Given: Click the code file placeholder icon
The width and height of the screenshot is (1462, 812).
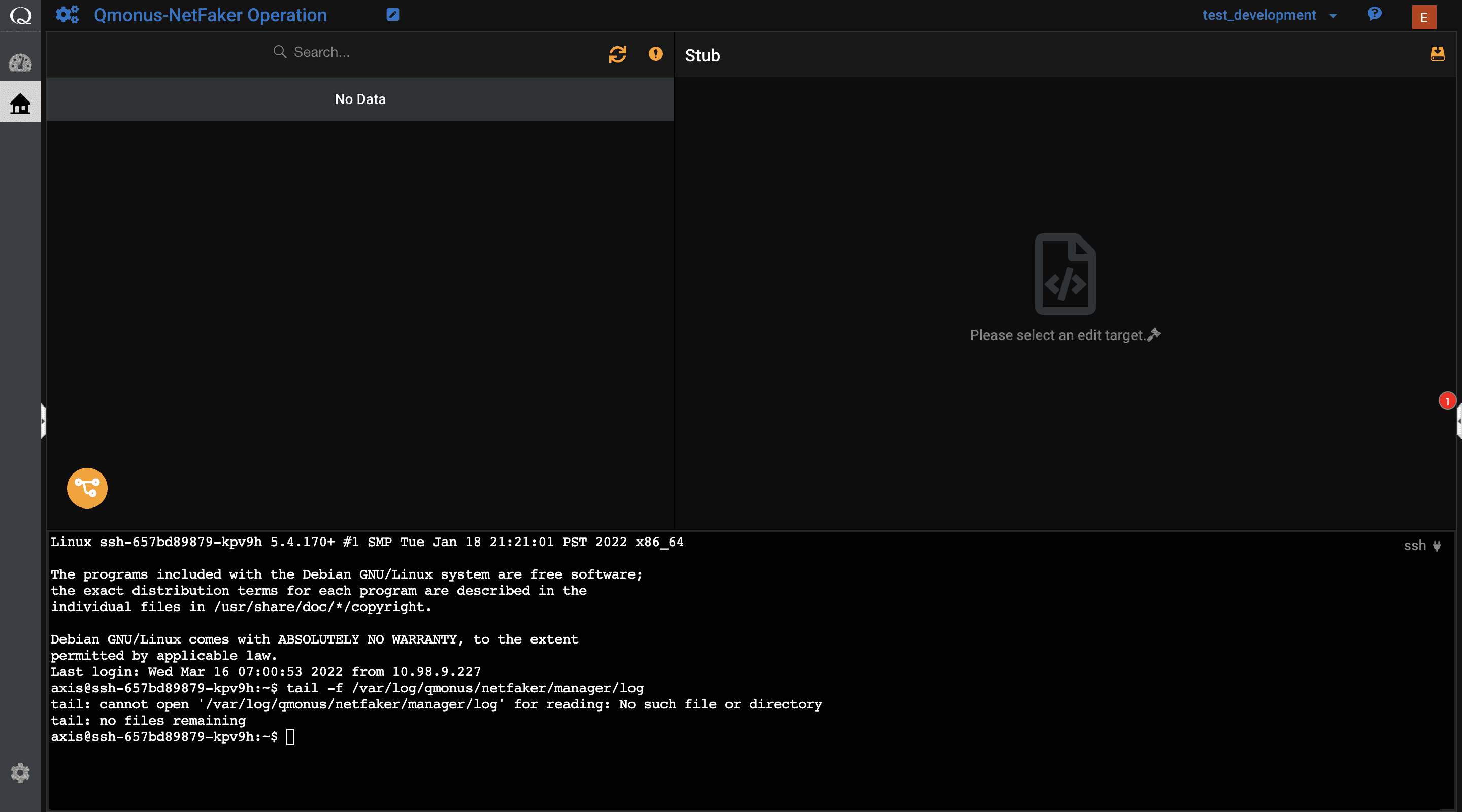Looking at the screenshot, I should click(x=1065, y=274).
